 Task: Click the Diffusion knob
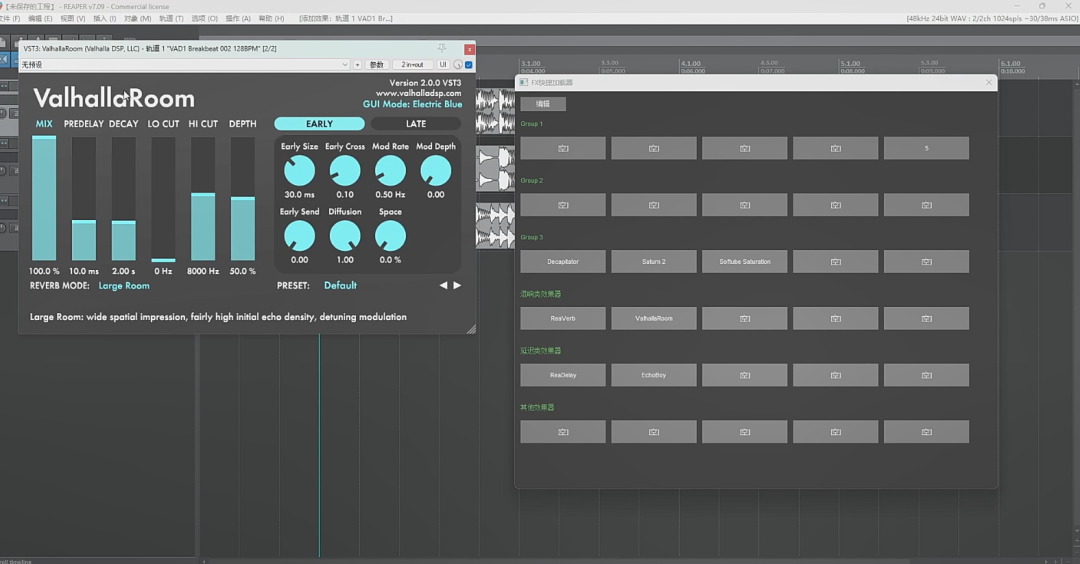pyautogui.click(x=345, y=236)
